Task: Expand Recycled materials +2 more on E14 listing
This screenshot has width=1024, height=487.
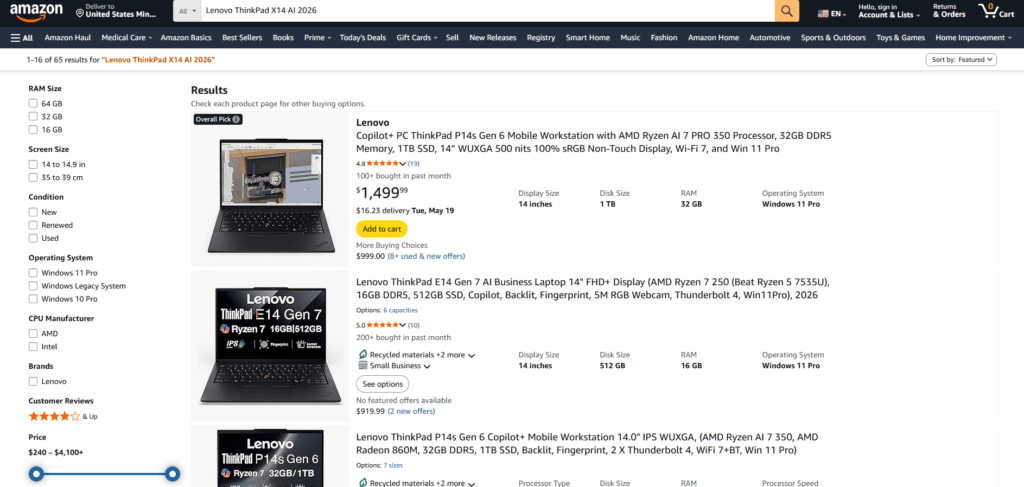Action: [x=472, y=355]
